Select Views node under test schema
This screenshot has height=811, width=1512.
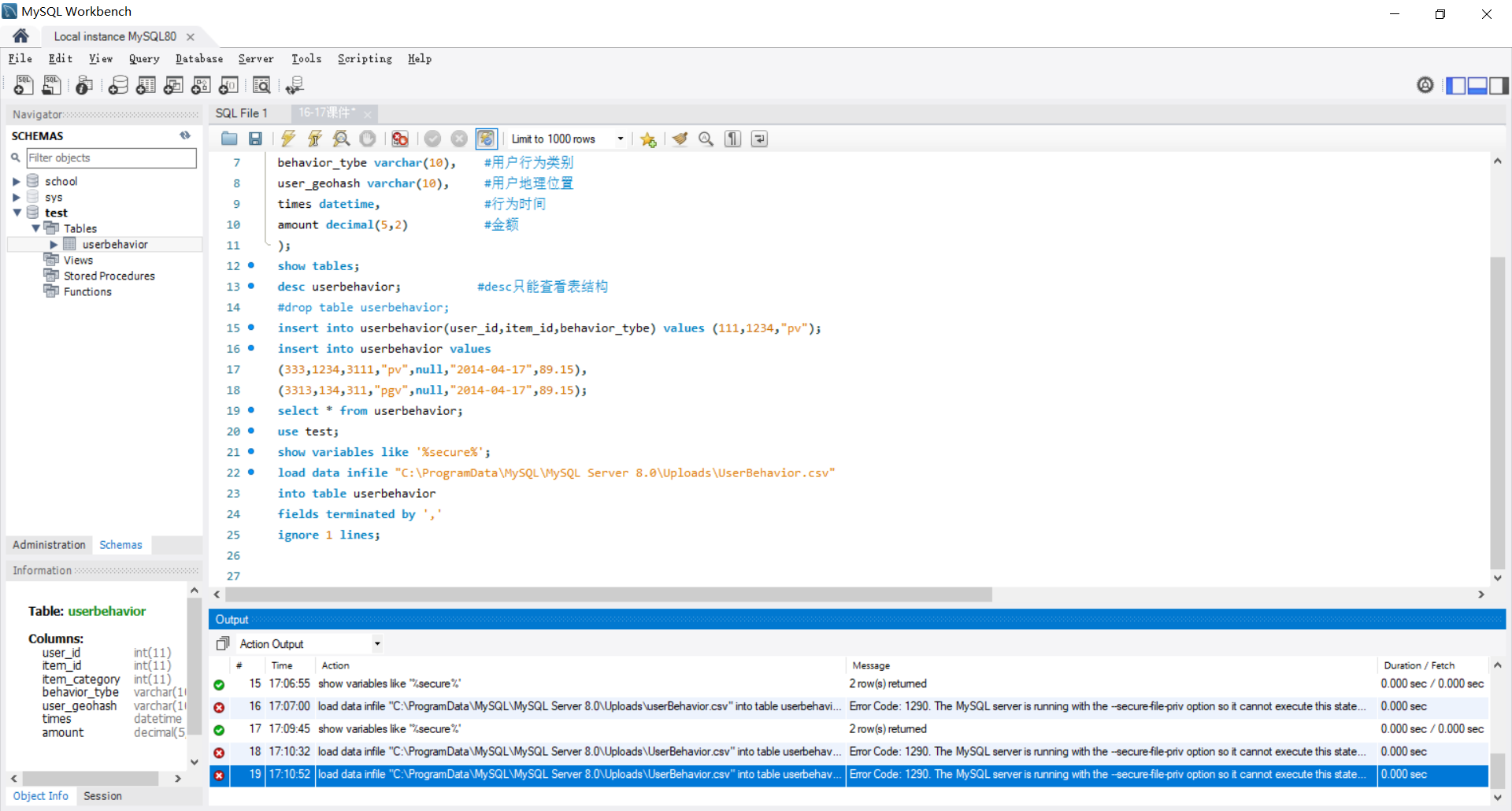(x=78, y=260)
